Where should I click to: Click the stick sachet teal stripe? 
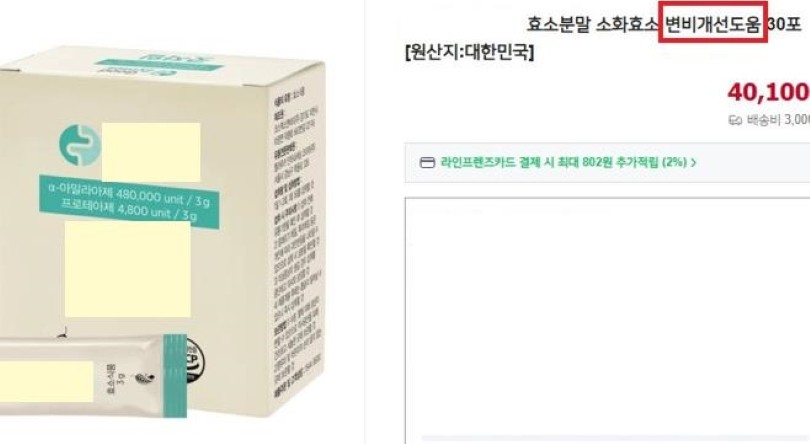175,376
